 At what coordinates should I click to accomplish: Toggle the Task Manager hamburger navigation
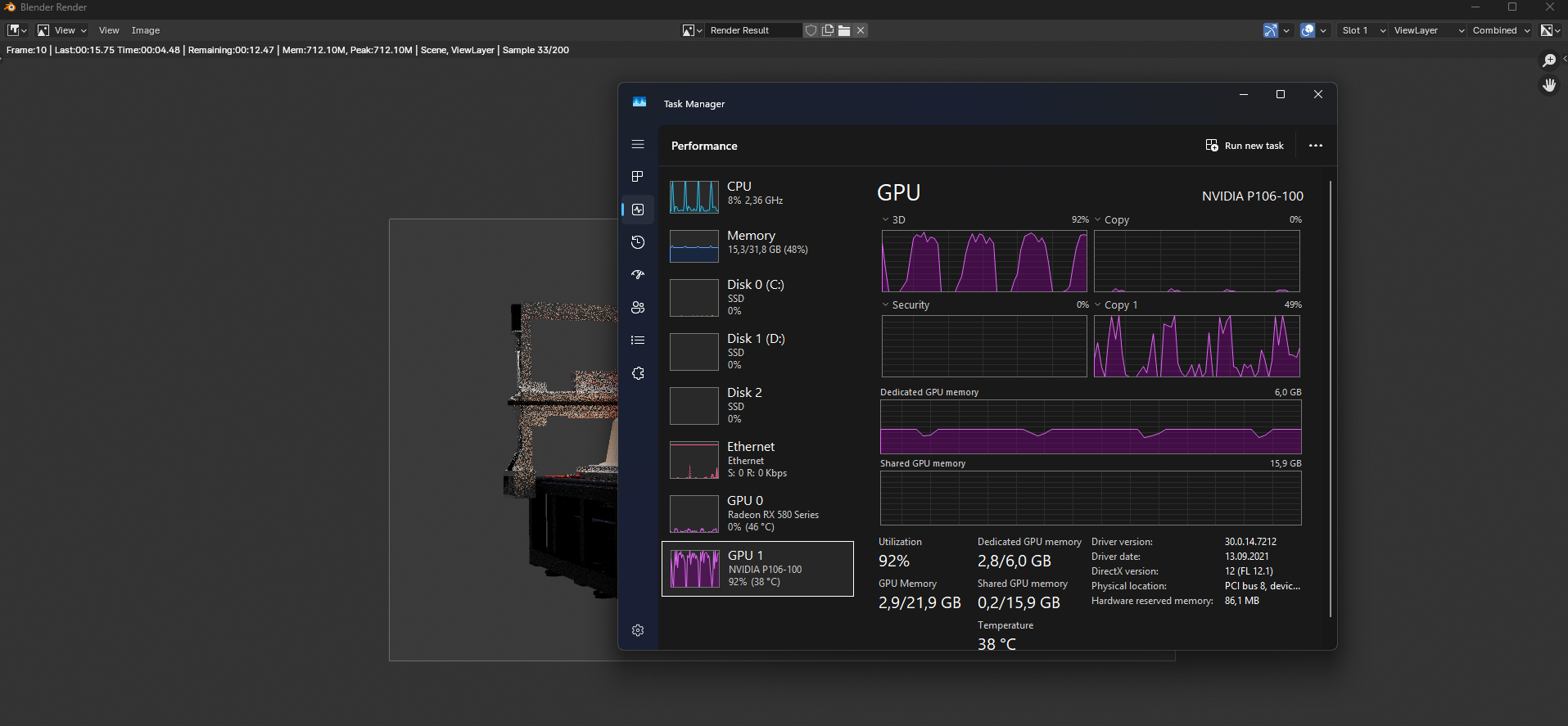click(x=638, y=144)
